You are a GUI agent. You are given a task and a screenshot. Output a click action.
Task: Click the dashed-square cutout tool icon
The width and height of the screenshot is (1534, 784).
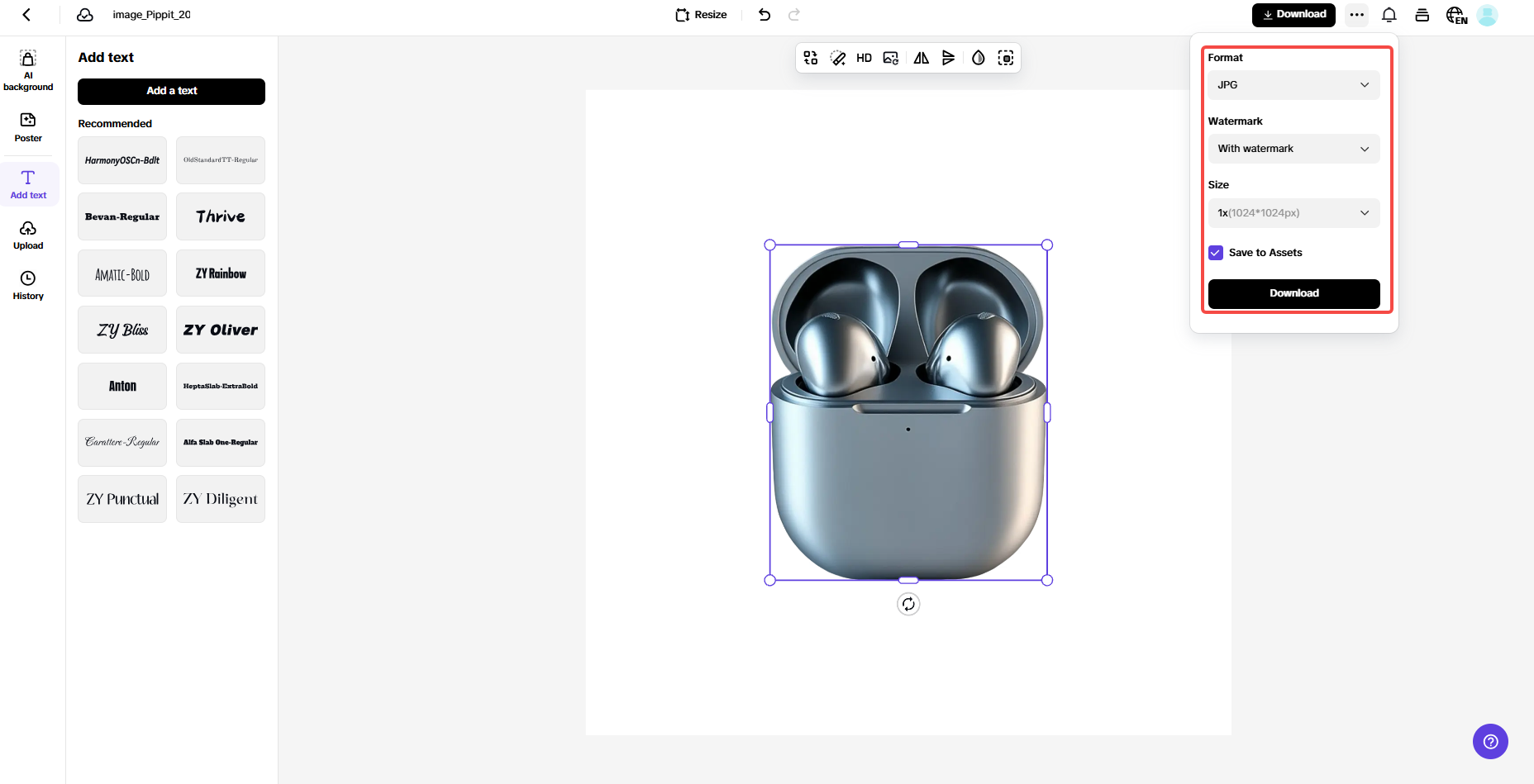pyautogui.click(x=1006, y=58)
